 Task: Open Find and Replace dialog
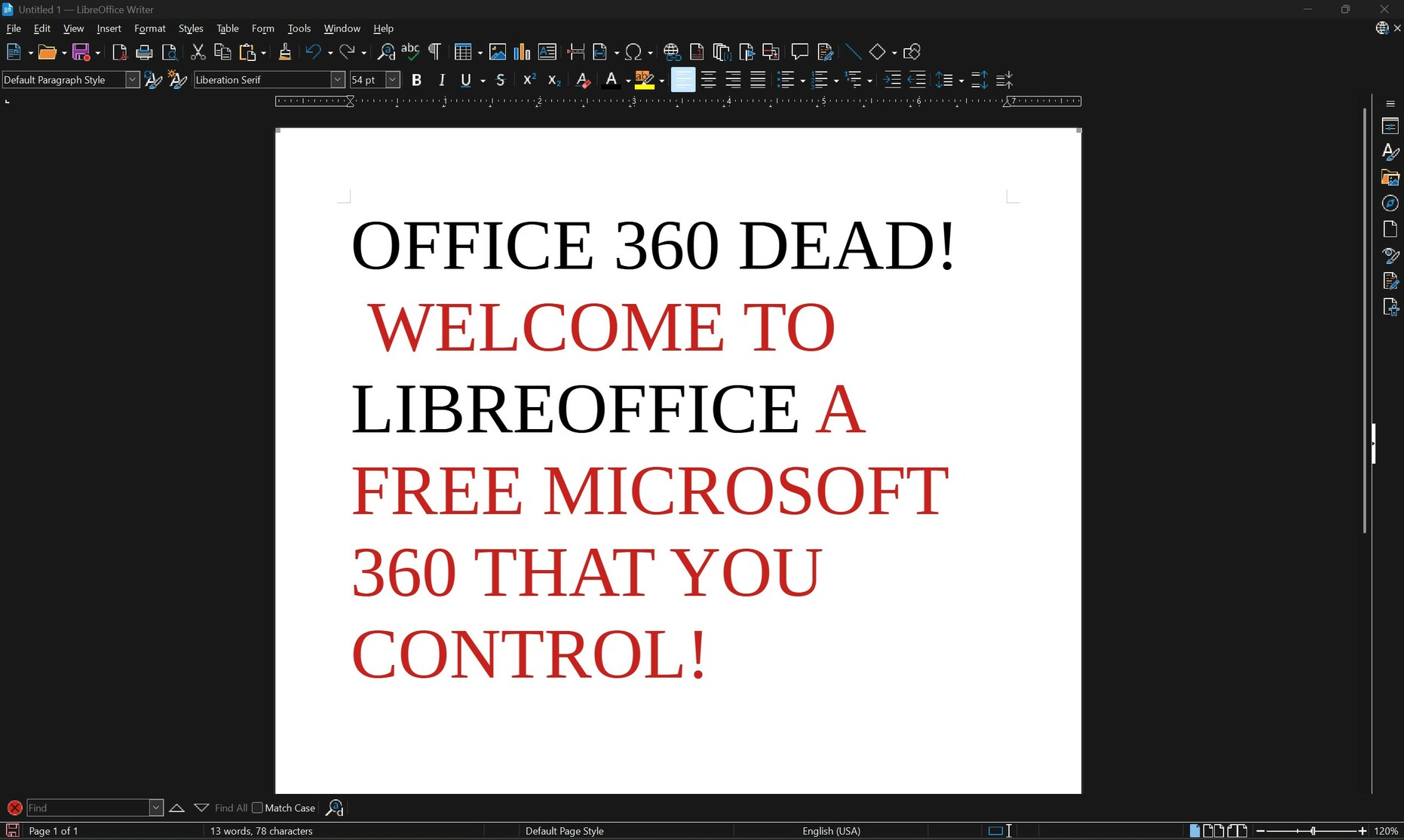coord(386,52)
